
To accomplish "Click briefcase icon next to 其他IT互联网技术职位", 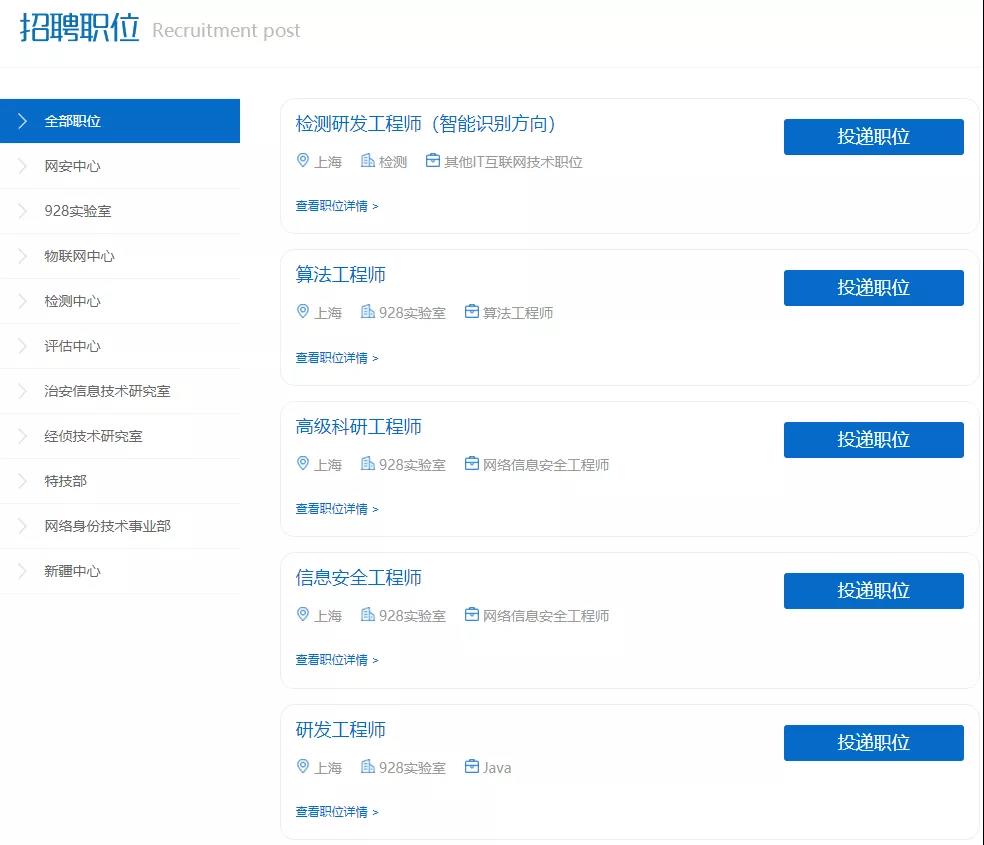I will [432, 161].
